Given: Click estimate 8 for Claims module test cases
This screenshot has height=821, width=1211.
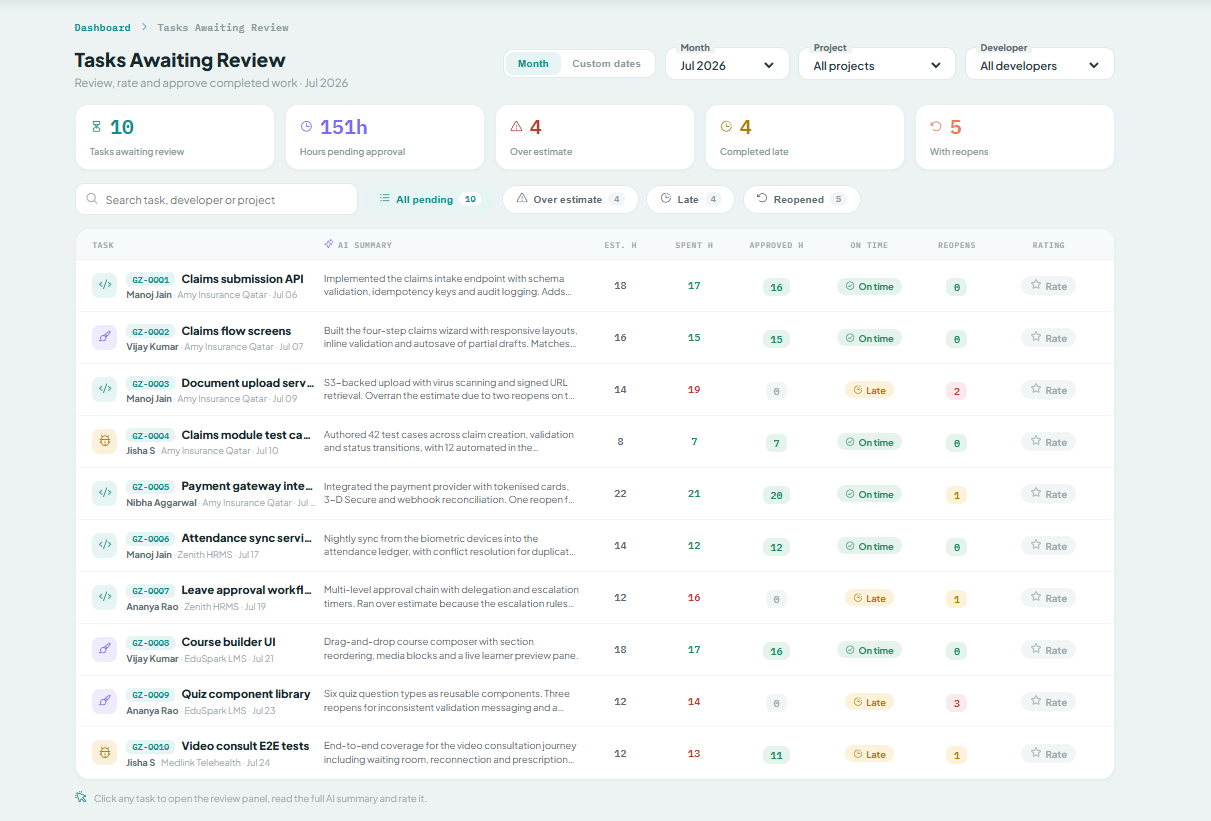Looking at the screenshot, I should (x=620, y=442).
